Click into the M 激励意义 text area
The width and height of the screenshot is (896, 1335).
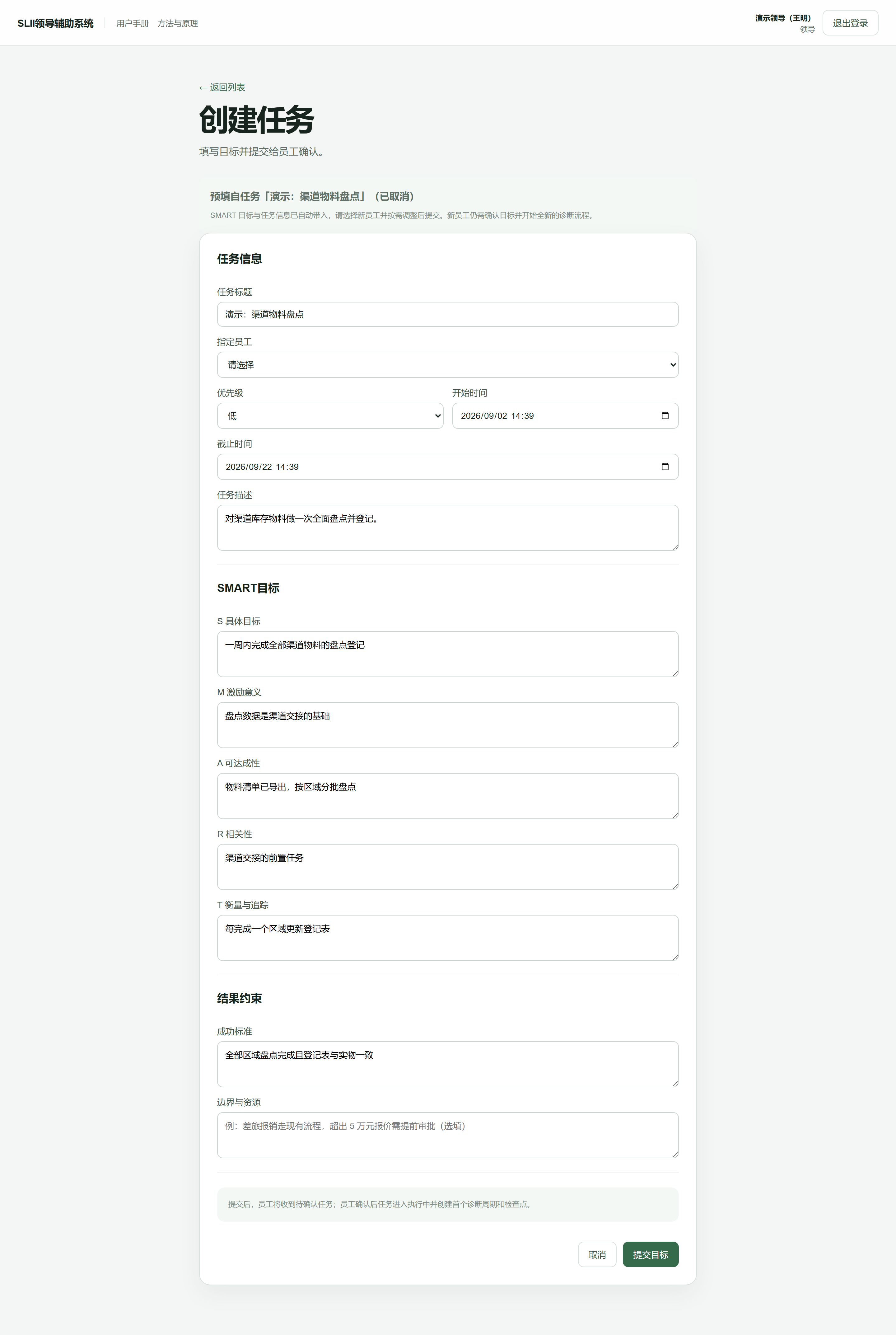pos(447,725)
